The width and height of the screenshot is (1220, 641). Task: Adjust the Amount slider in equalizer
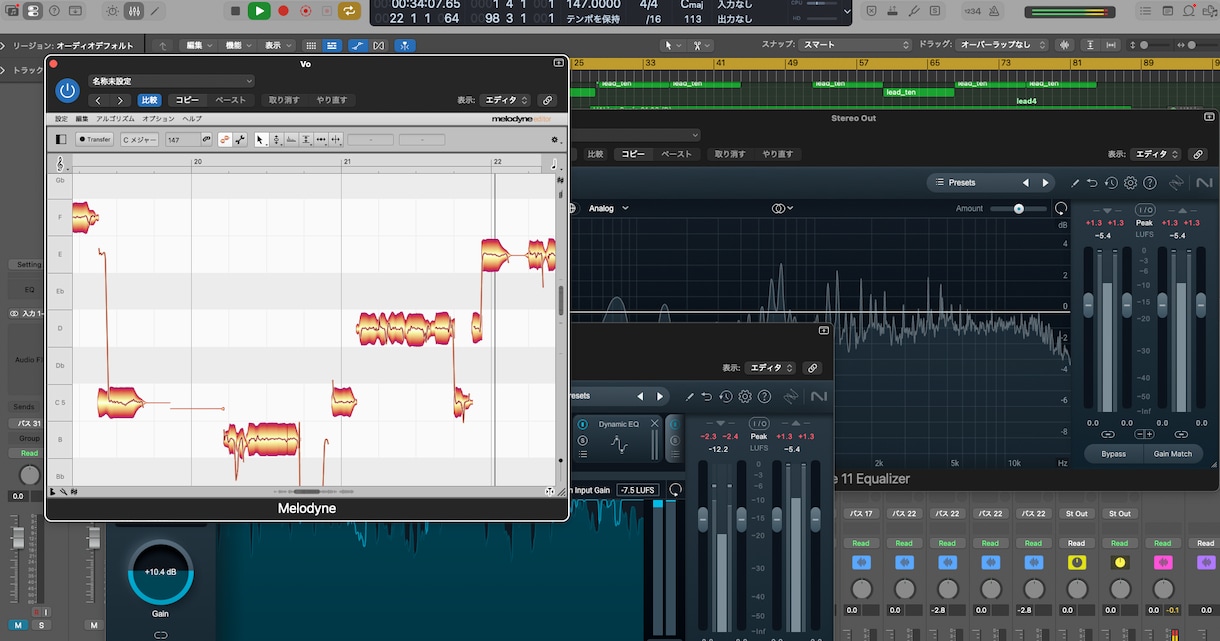[x=1018, y=208]
